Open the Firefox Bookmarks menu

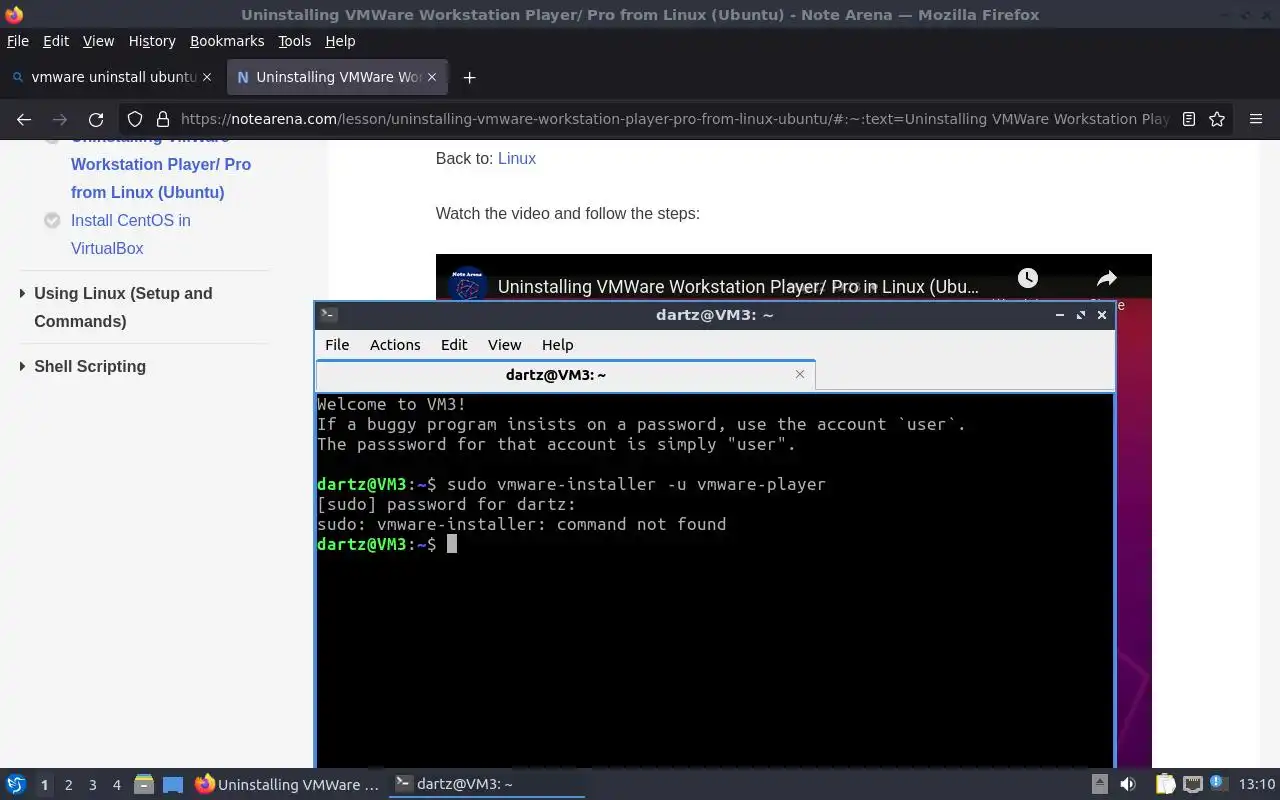coord(227,41)
